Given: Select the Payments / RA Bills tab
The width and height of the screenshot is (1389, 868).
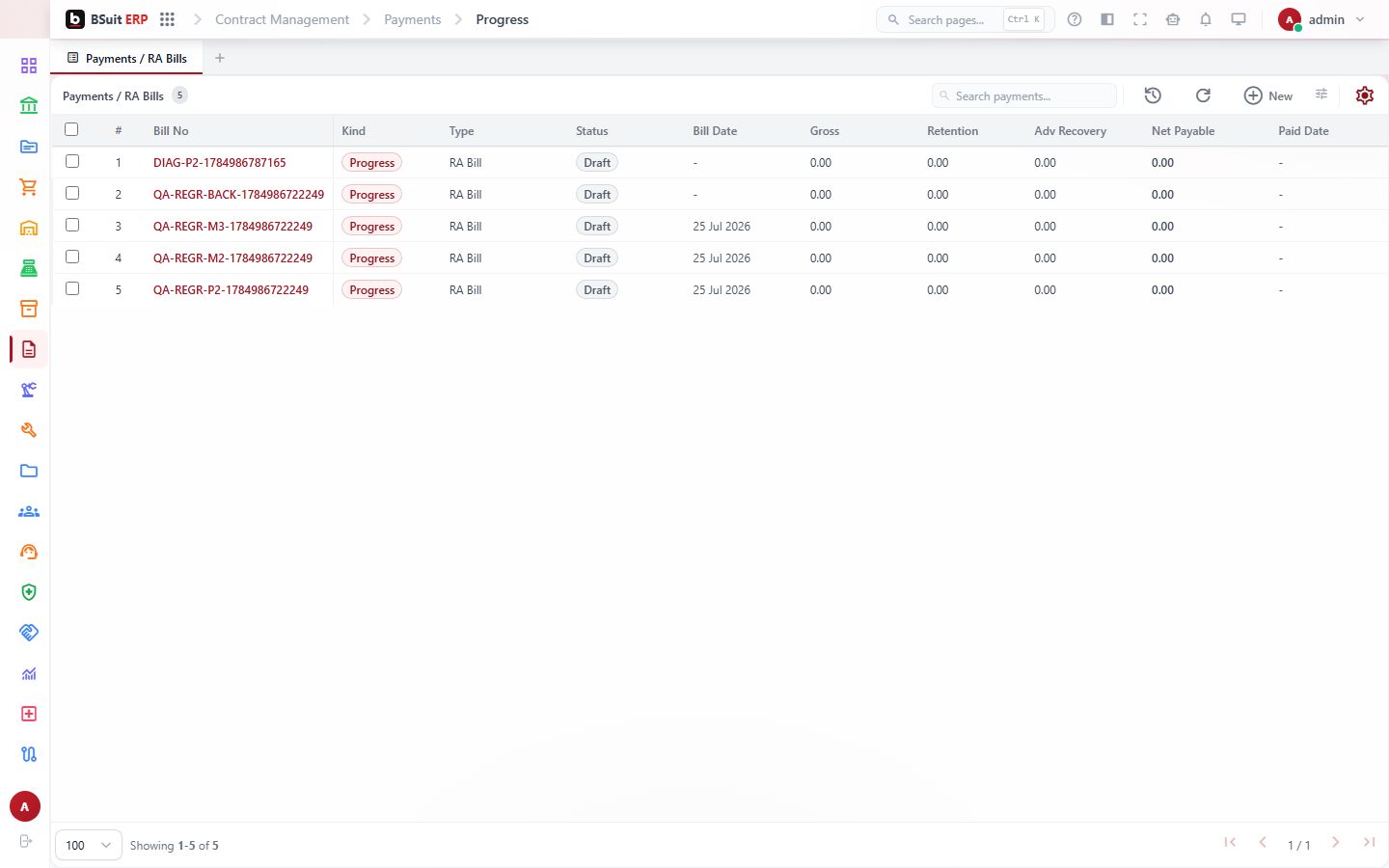Looking at the screenshot, I should [127, 58].
